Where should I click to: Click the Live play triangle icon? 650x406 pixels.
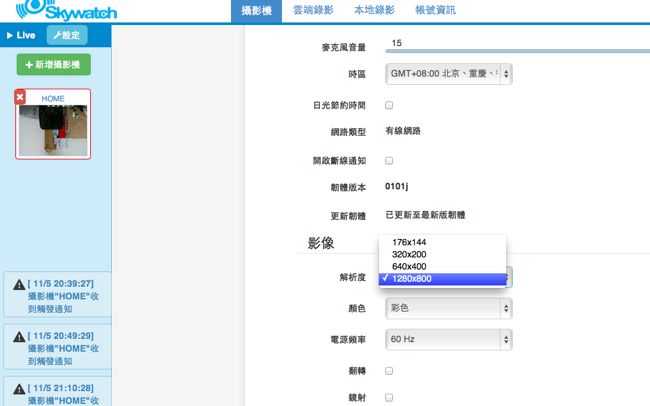click(x=10, y=35)
